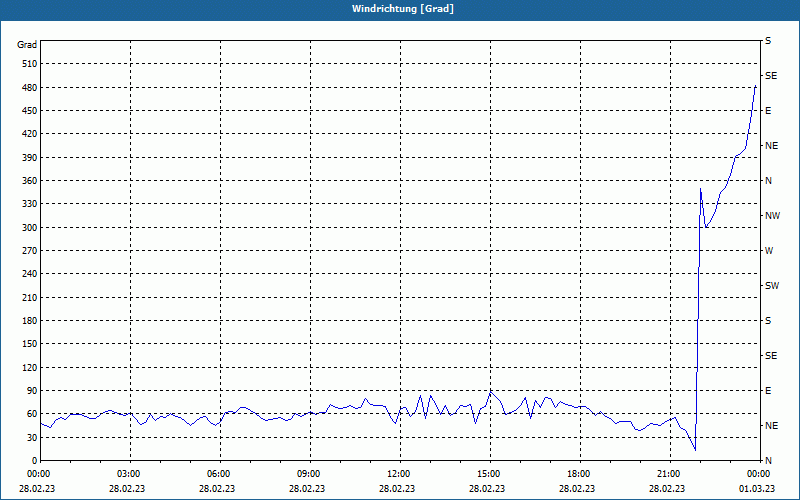
Task: Click the 510 y-axis value
Action: tap(30, 64)
